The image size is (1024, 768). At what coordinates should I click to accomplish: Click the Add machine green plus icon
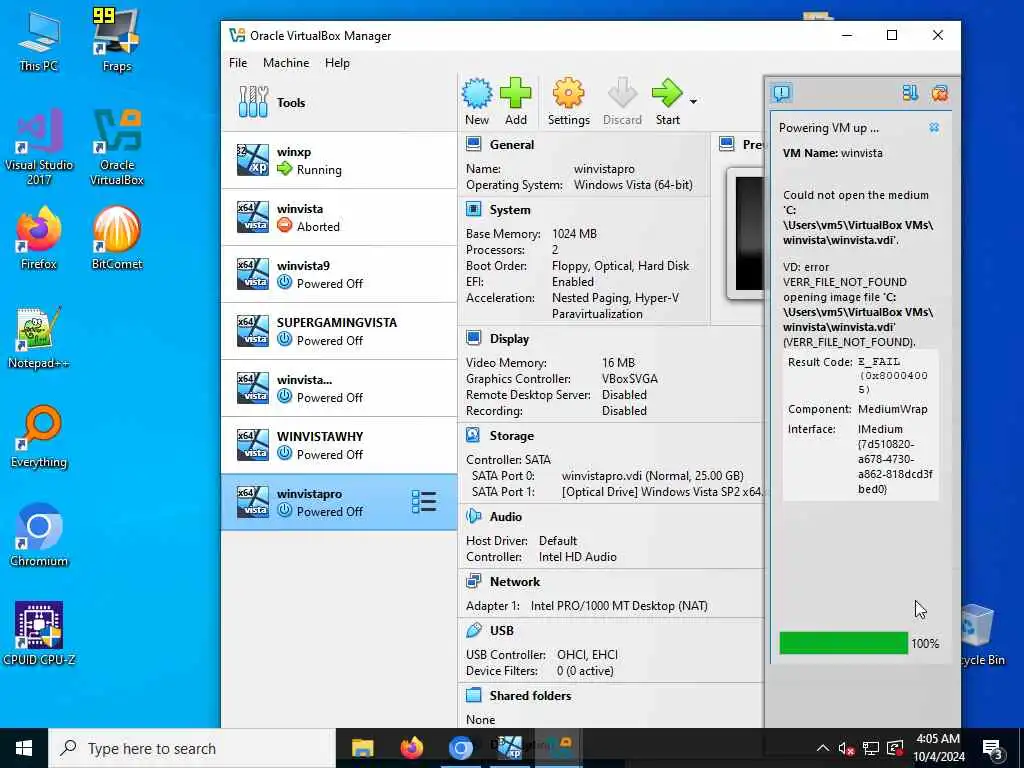pos(515,94)
